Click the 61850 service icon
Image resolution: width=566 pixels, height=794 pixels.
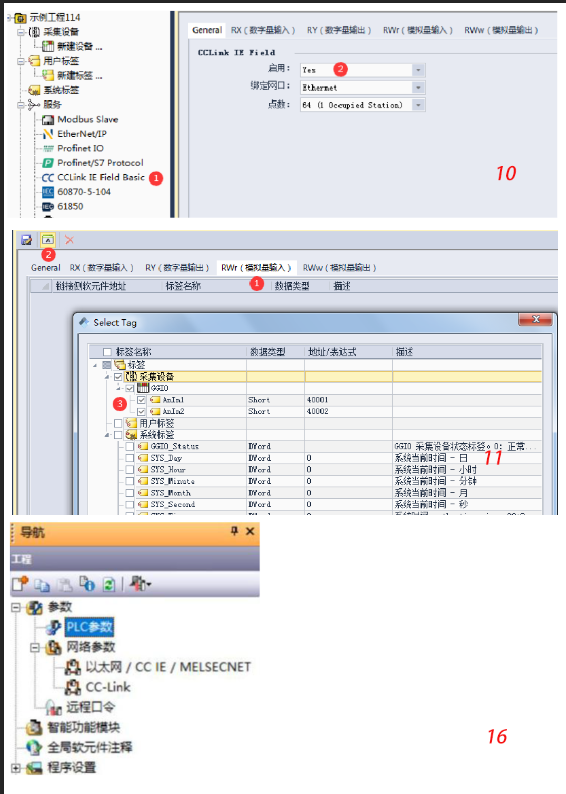48,207
